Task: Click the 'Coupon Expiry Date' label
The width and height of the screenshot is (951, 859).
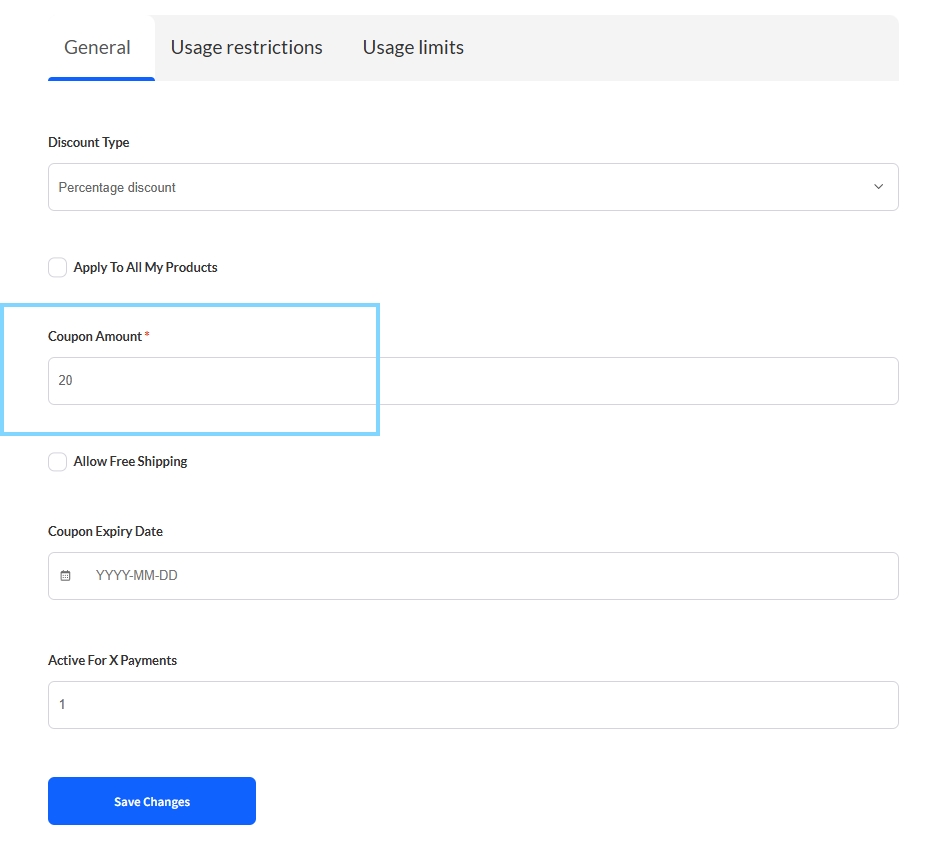Action: (x=105, y=531)
